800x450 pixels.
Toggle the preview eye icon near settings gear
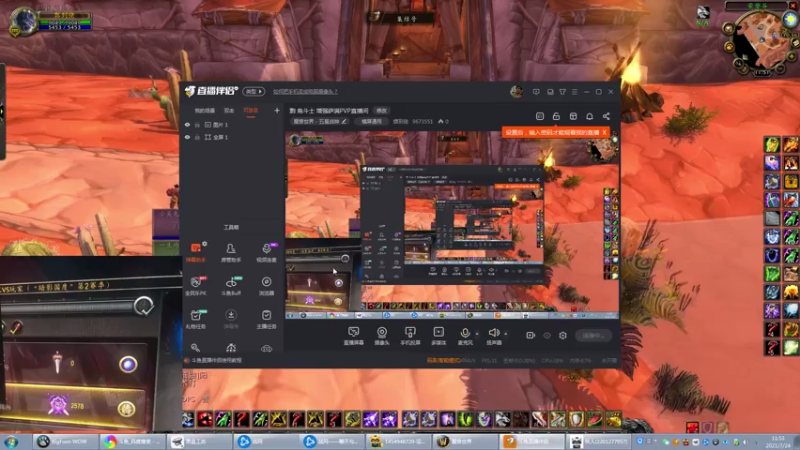point(547,335)
